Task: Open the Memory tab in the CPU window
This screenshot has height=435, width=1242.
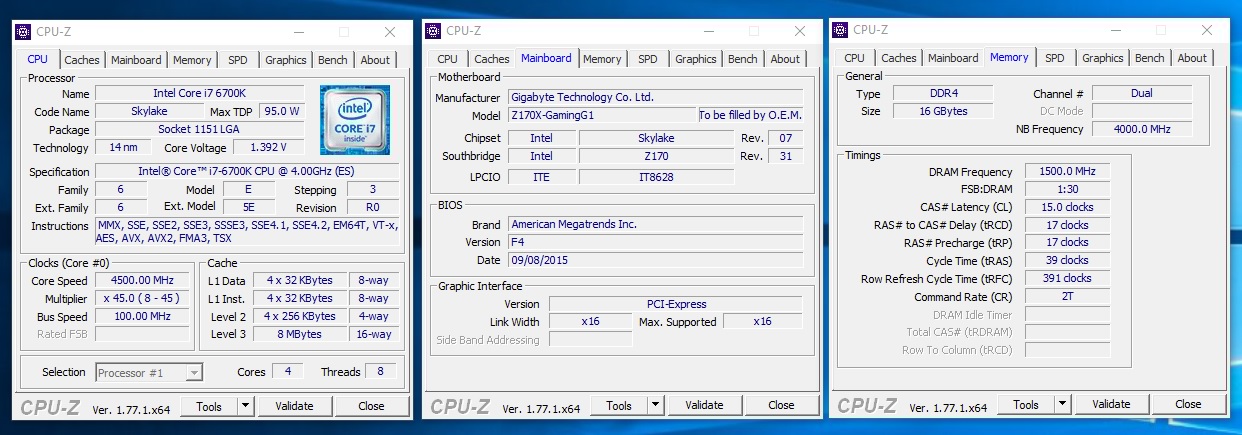Action: (192, 60)
